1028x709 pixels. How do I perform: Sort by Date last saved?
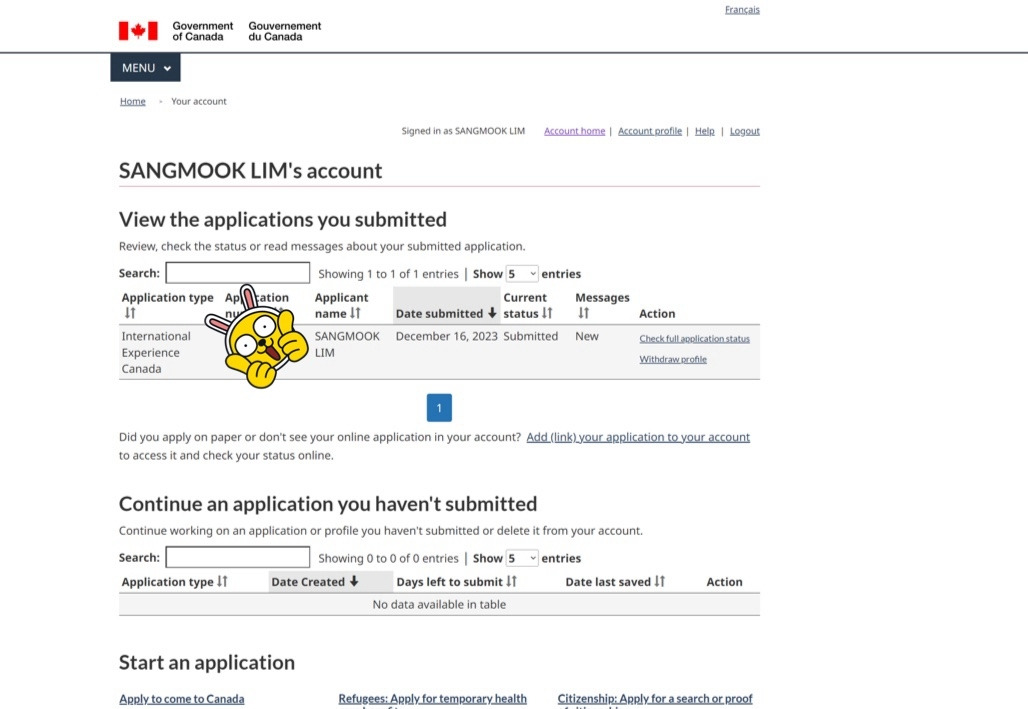660,581
